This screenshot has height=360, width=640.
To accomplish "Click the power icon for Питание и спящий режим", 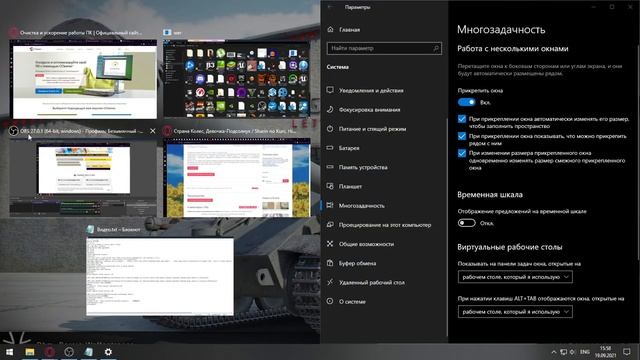I will point(330,129).
